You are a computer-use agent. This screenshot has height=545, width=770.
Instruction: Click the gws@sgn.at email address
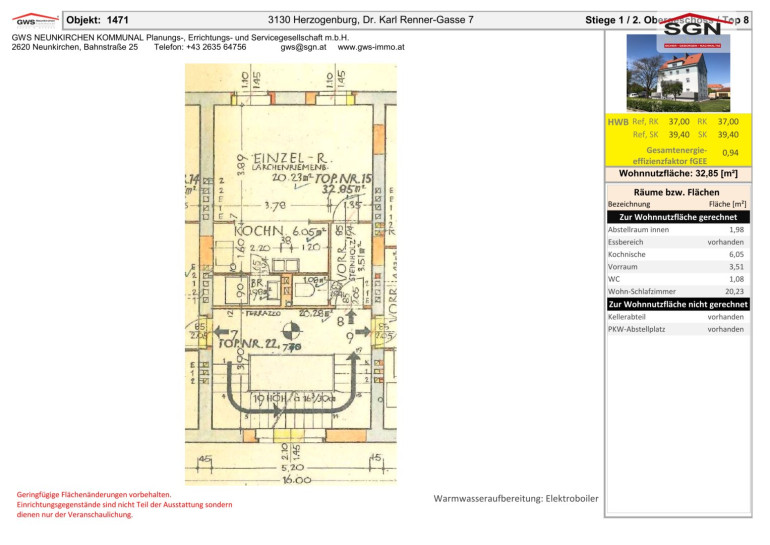pos(304,47)
